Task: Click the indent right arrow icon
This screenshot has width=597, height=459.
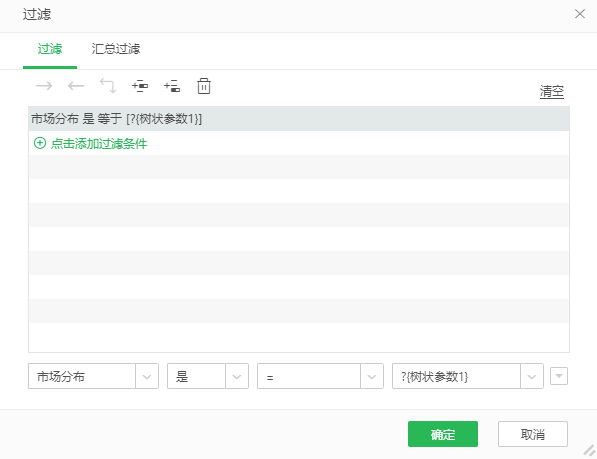Action: tap(44, 86)
